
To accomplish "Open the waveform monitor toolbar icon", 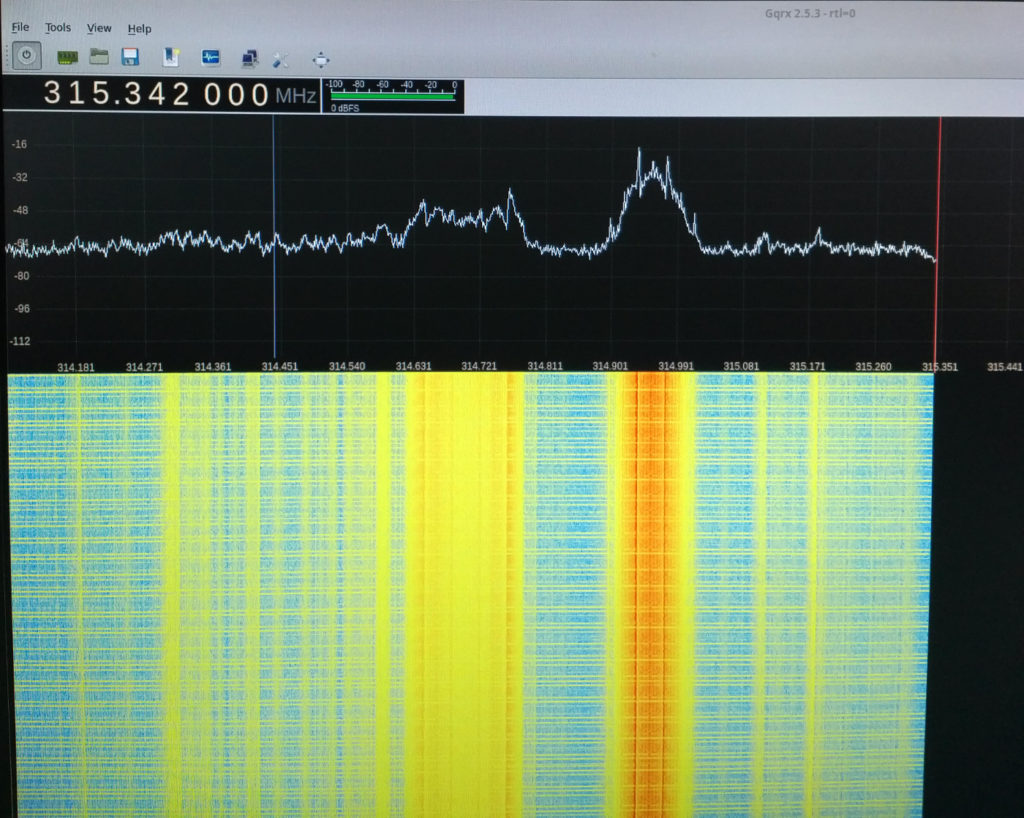I will coord(211,58).
